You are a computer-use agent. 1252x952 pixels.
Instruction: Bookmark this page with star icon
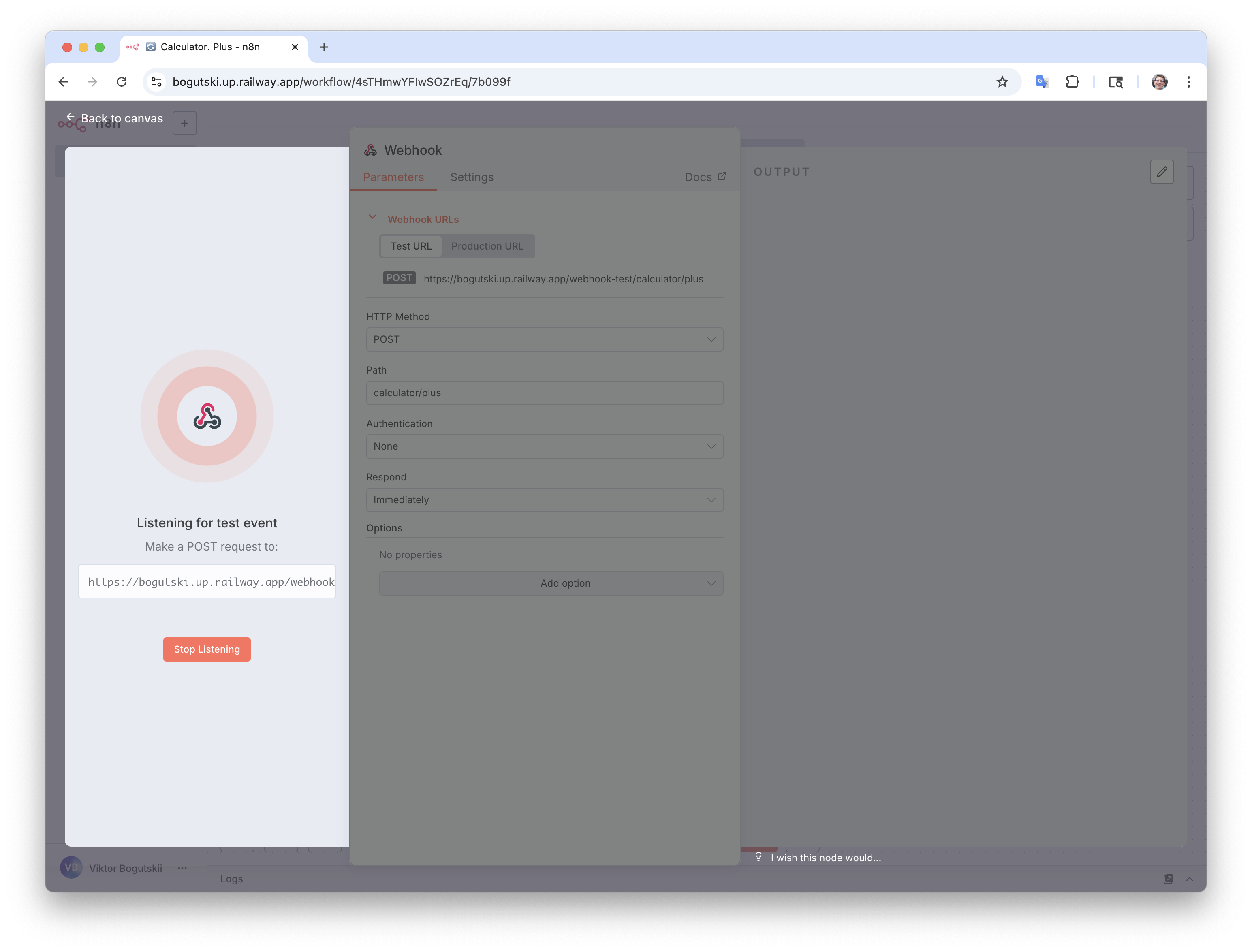(1002, 81)
